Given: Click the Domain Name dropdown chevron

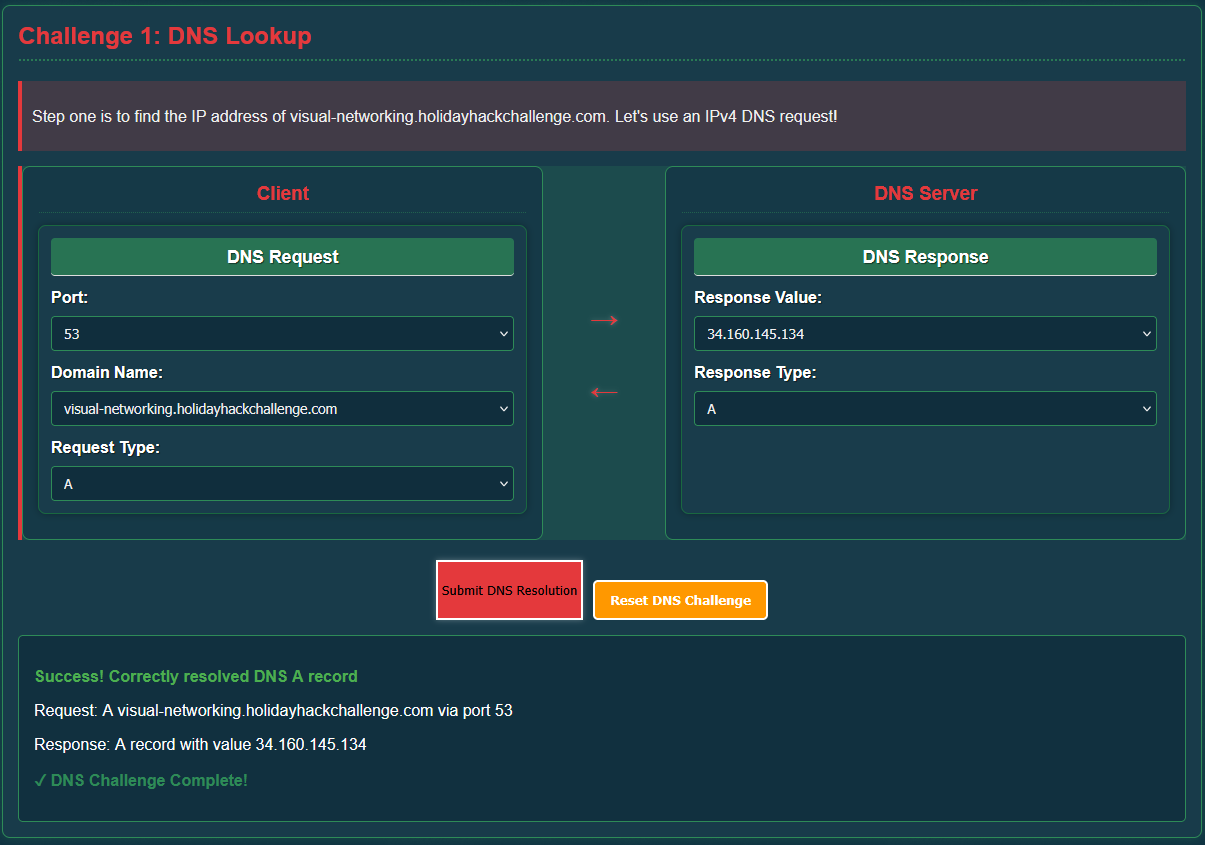Looking at the screenshot, I should [x=503, y=408].
